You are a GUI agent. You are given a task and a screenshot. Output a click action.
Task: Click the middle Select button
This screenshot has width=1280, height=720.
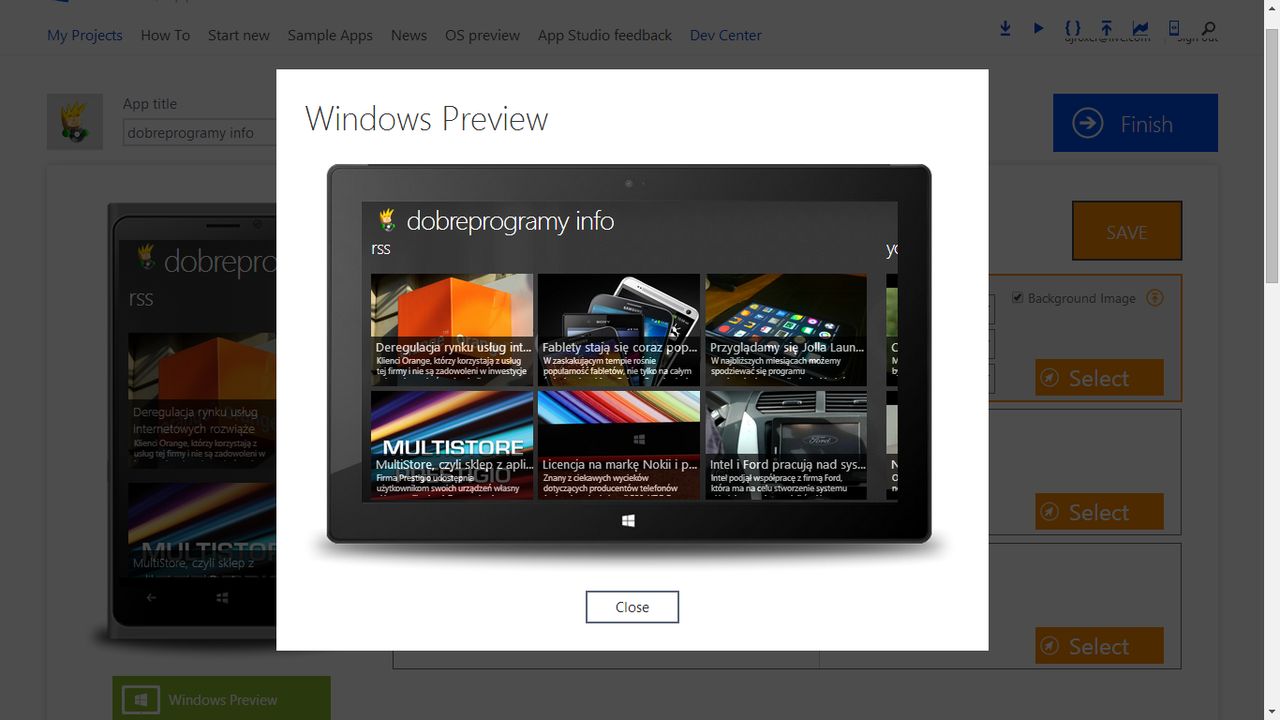click(1099, 512)
